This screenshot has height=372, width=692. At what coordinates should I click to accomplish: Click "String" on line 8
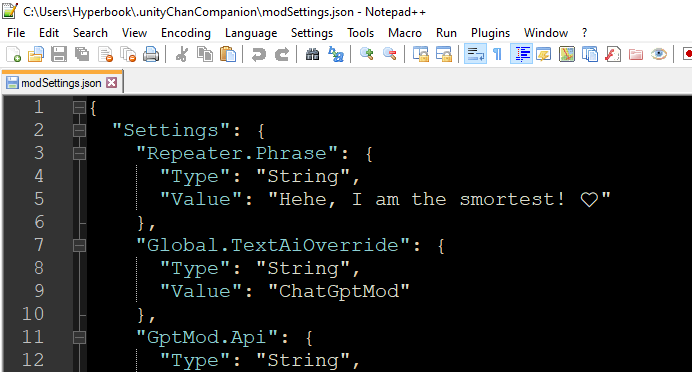[303, 268]
